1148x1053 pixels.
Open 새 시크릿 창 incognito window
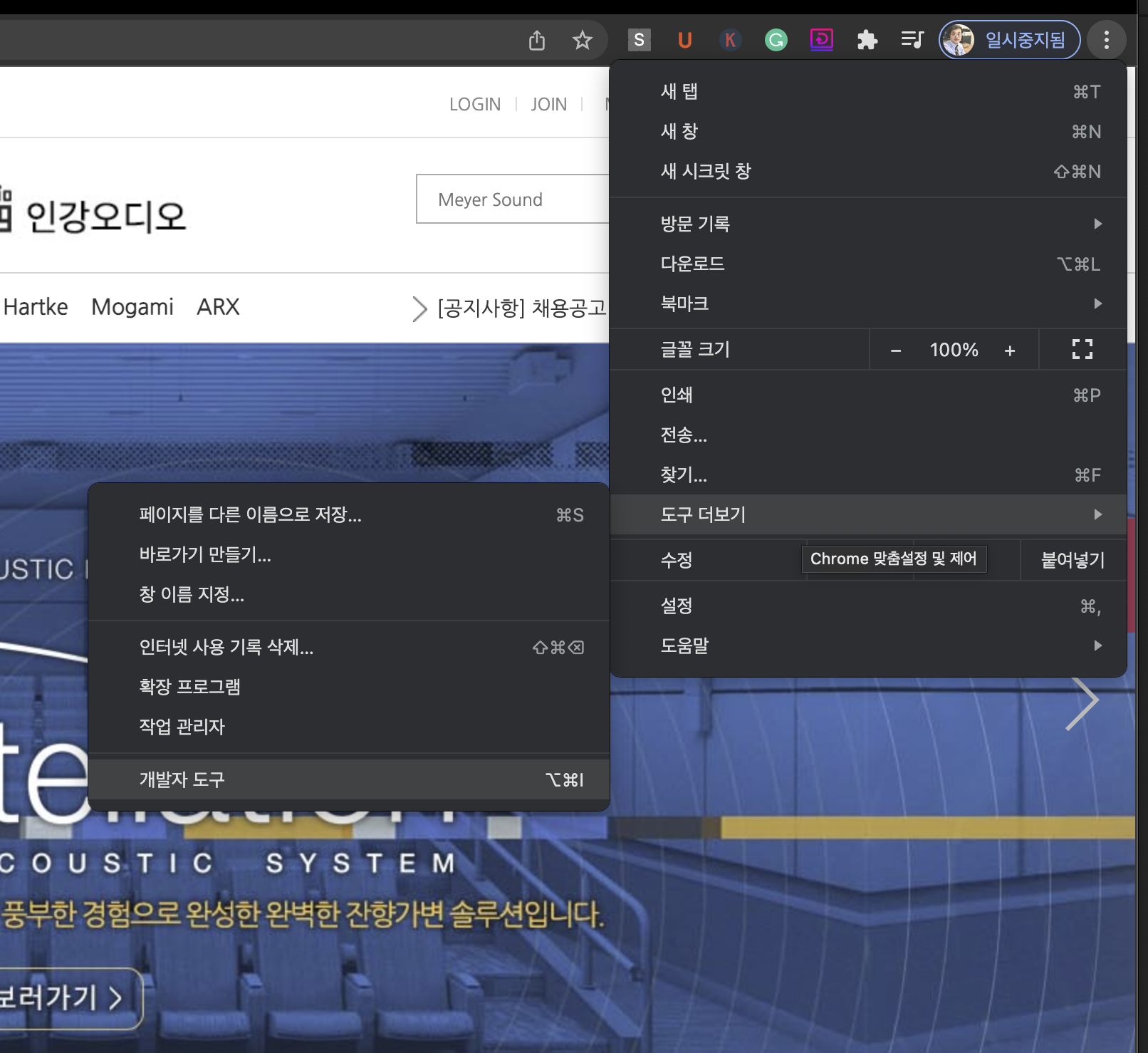(868, 171)
